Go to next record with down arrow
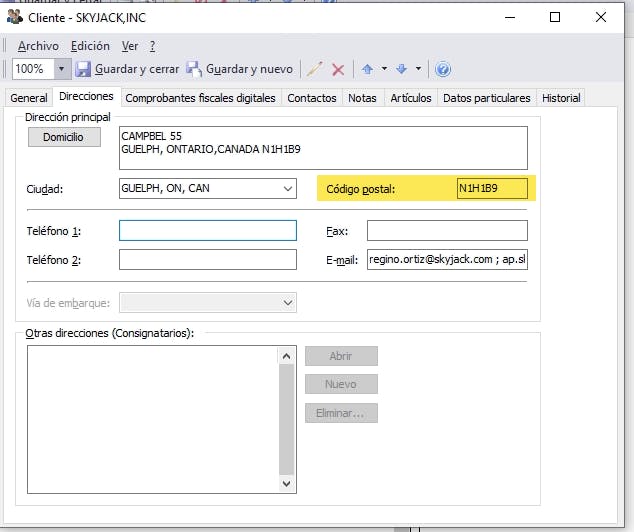This screenshot has width=634, height=532. 401,69
